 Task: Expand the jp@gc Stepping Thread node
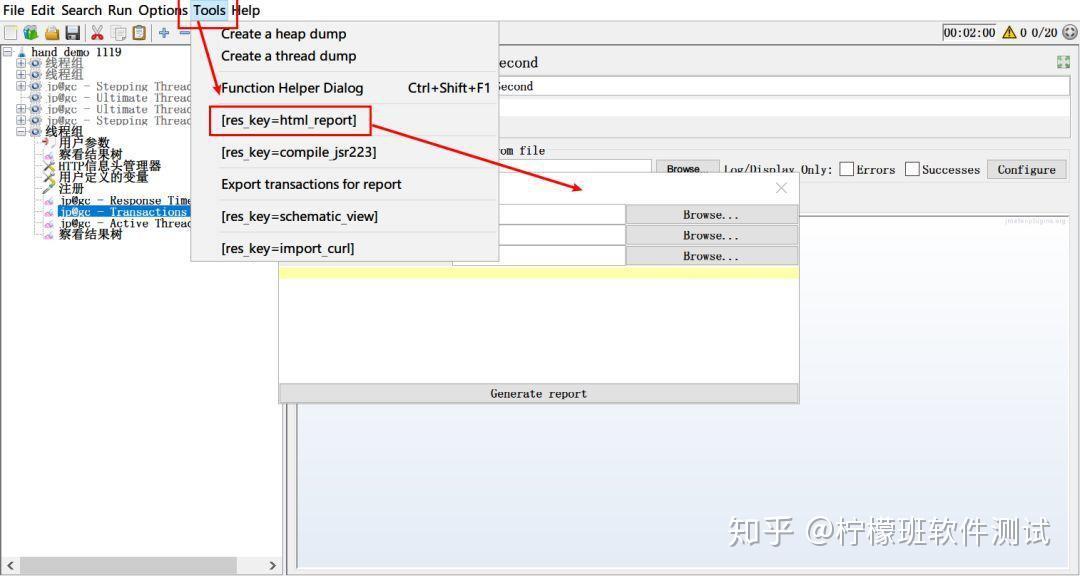[x=22, y=87]
